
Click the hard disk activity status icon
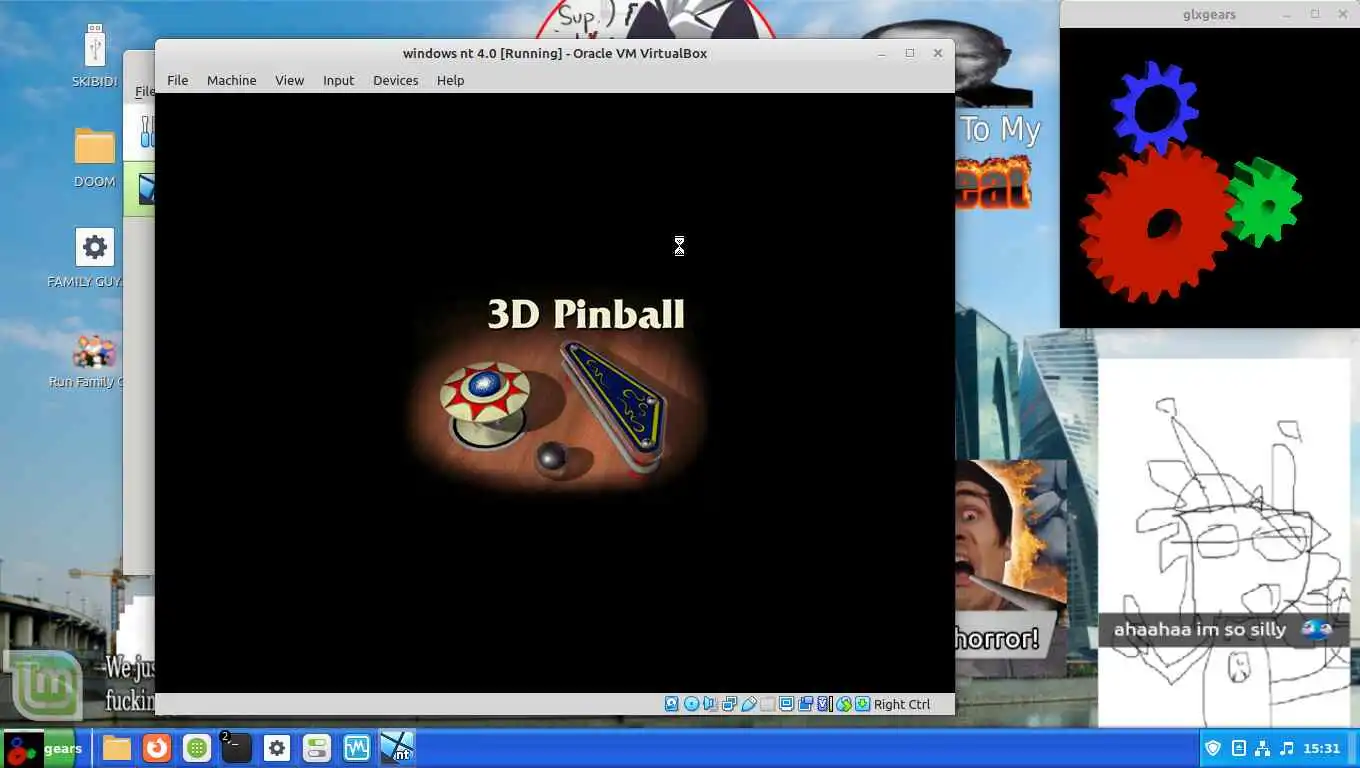click(672, 704)
